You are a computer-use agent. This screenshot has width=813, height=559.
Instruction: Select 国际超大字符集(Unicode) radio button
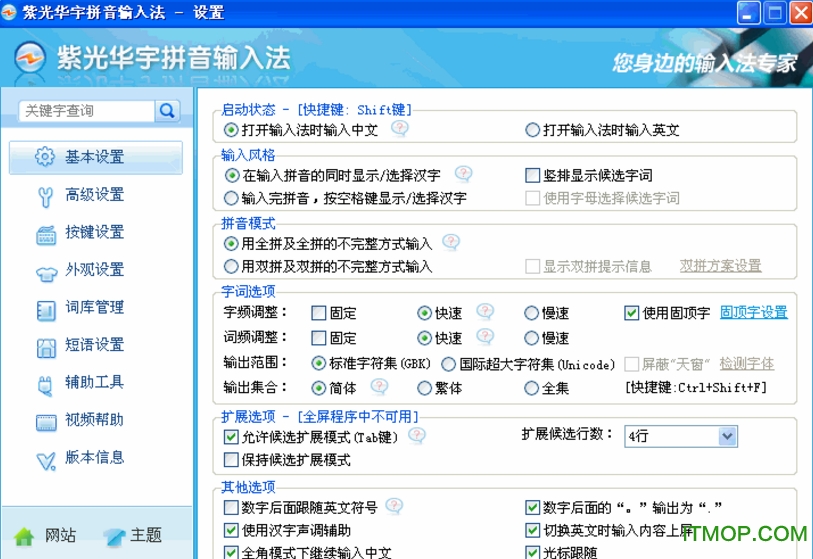(x=448, y=364)
